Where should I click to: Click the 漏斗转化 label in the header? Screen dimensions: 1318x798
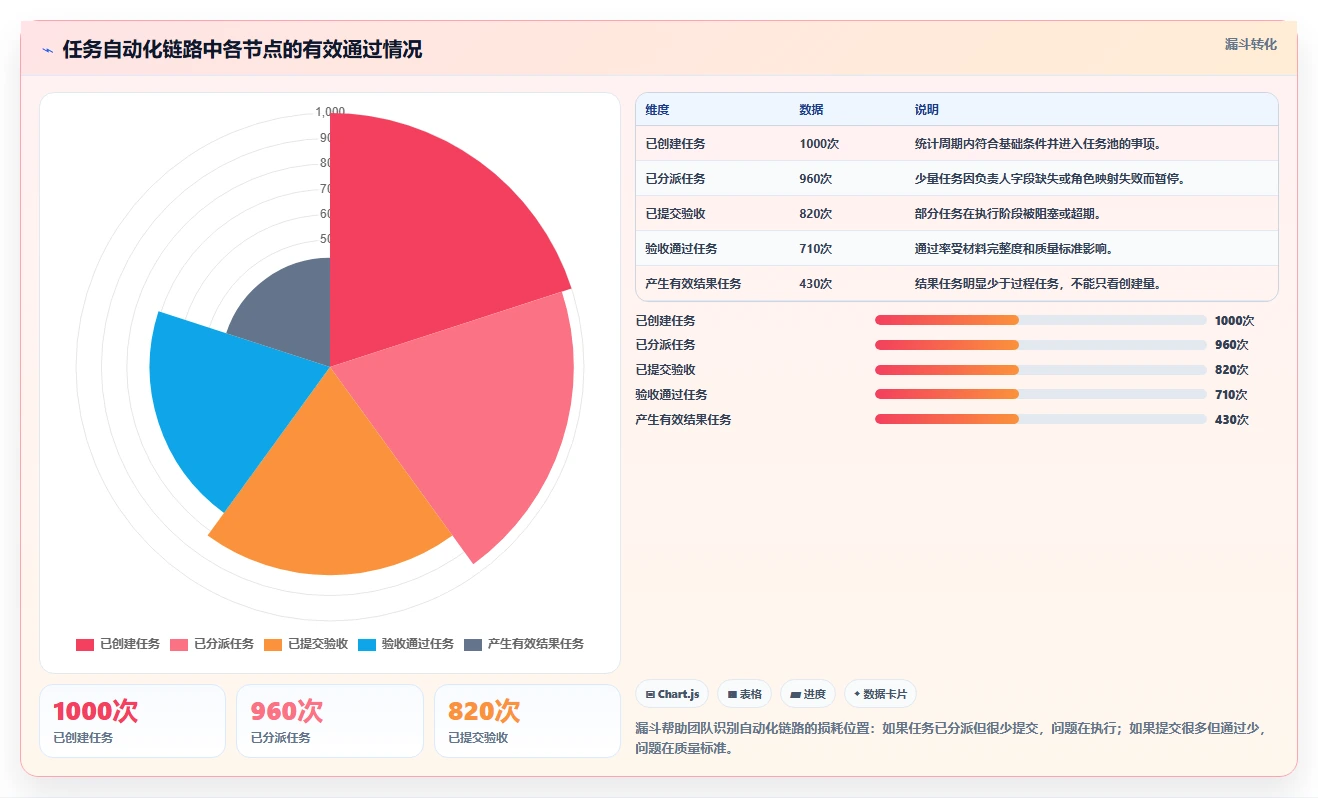pyautogui.click(x=1251, y=45)
